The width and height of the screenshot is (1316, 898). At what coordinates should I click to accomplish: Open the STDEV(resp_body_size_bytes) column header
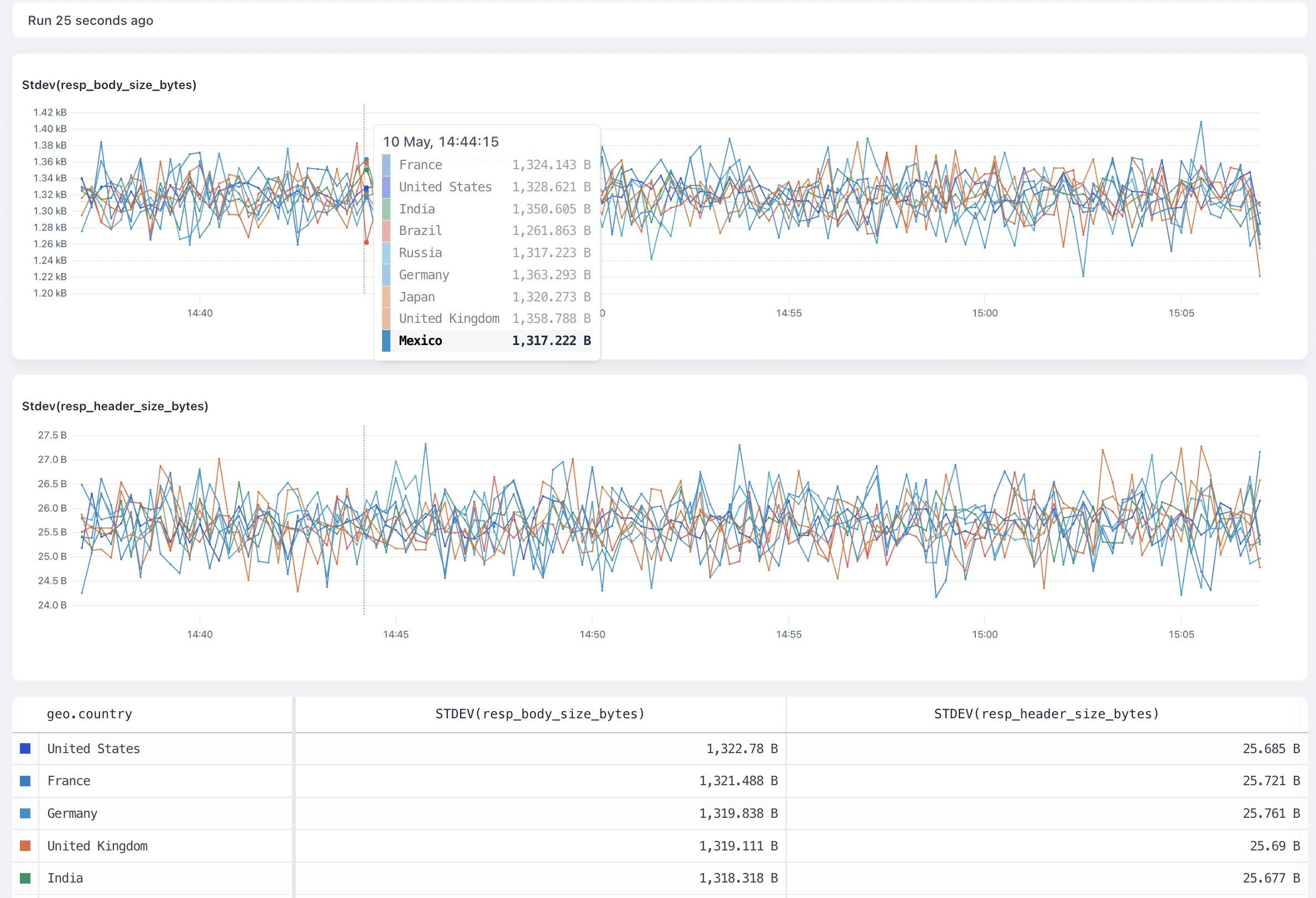tap(539, 714)
